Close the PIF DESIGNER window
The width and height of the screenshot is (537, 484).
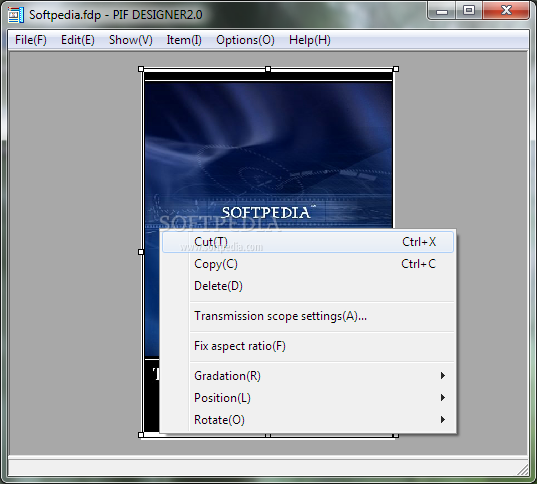pos(506,11)
